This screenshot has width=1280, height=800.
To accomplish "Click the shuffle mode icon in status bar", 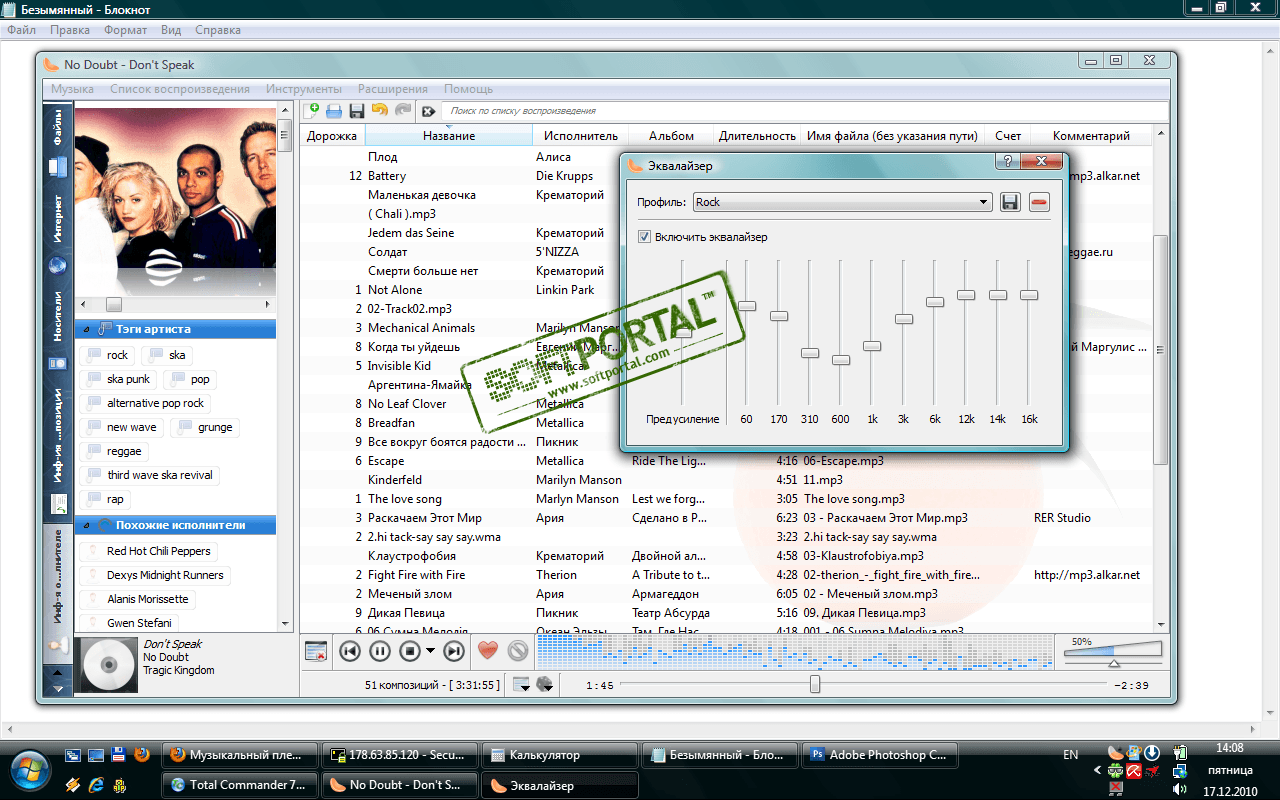I will click(545, 685).
